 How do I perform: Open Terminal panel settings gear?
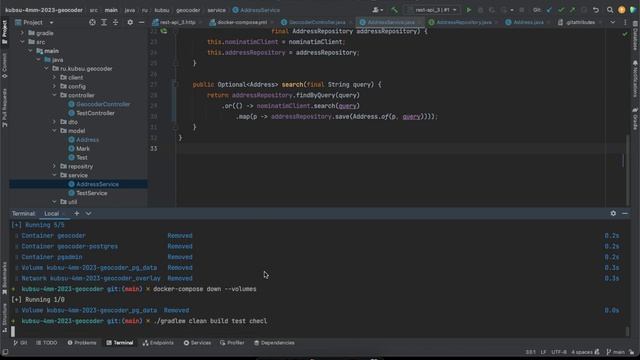click(x=613, y=213)
